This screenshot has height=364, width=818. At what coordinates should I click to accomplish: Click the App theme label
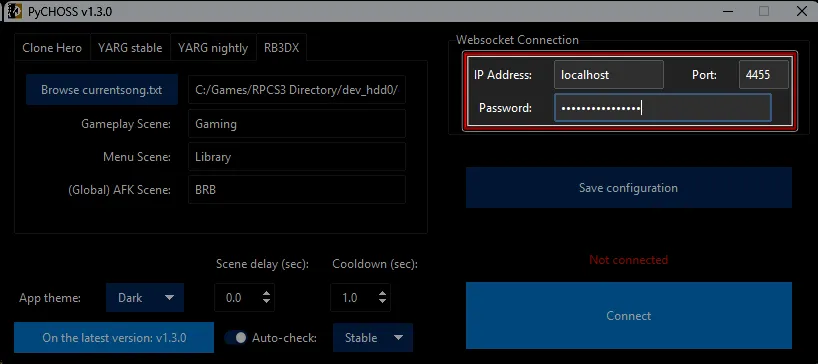(50, 298)
